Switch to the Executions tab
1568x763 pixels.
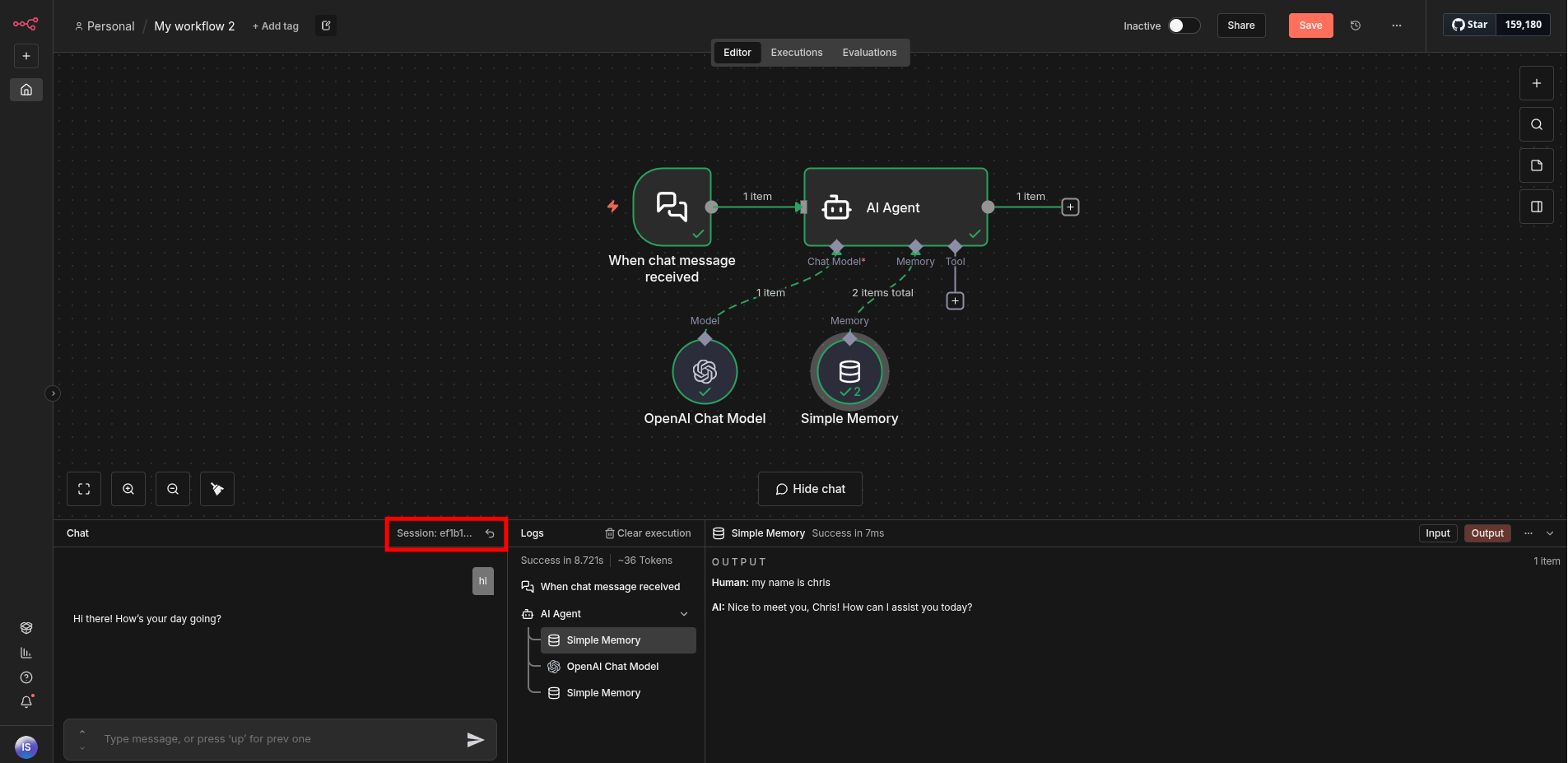click(796, 53)
